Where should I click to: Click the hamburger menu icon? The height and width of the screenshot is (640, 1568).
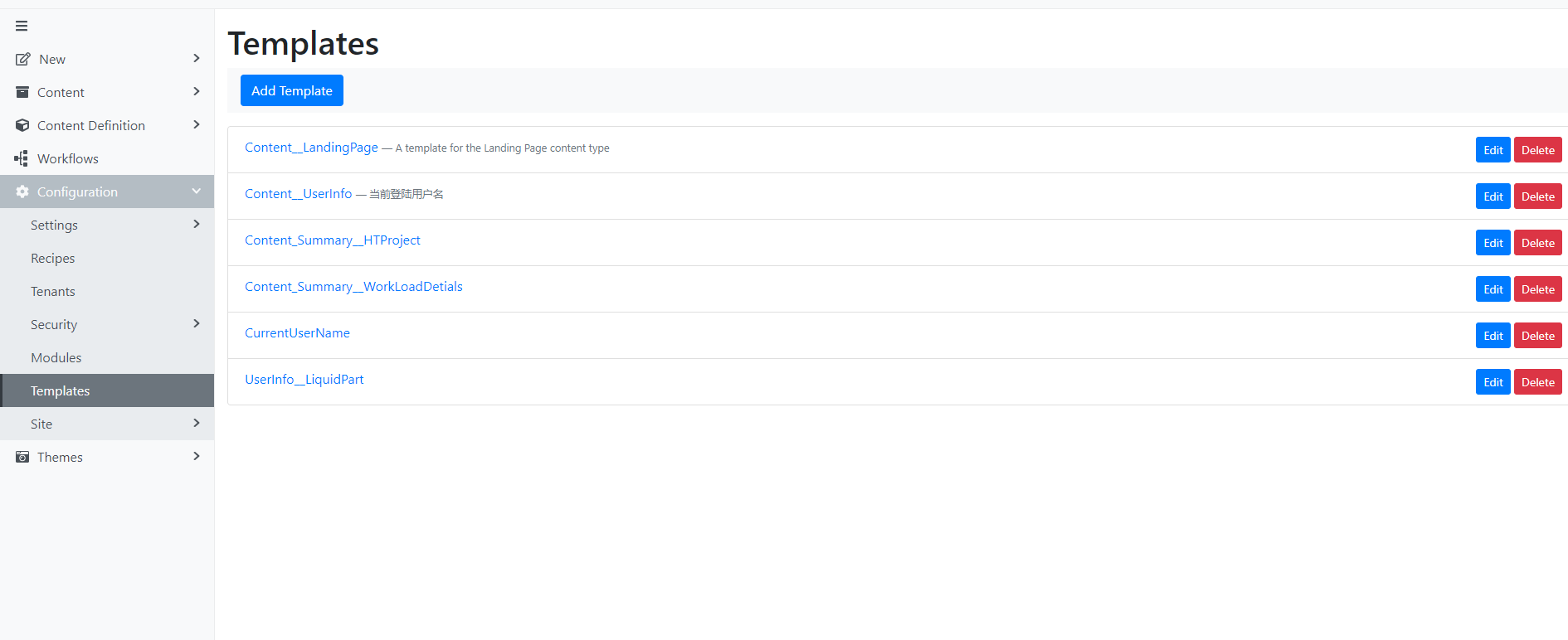pos(22,26)
